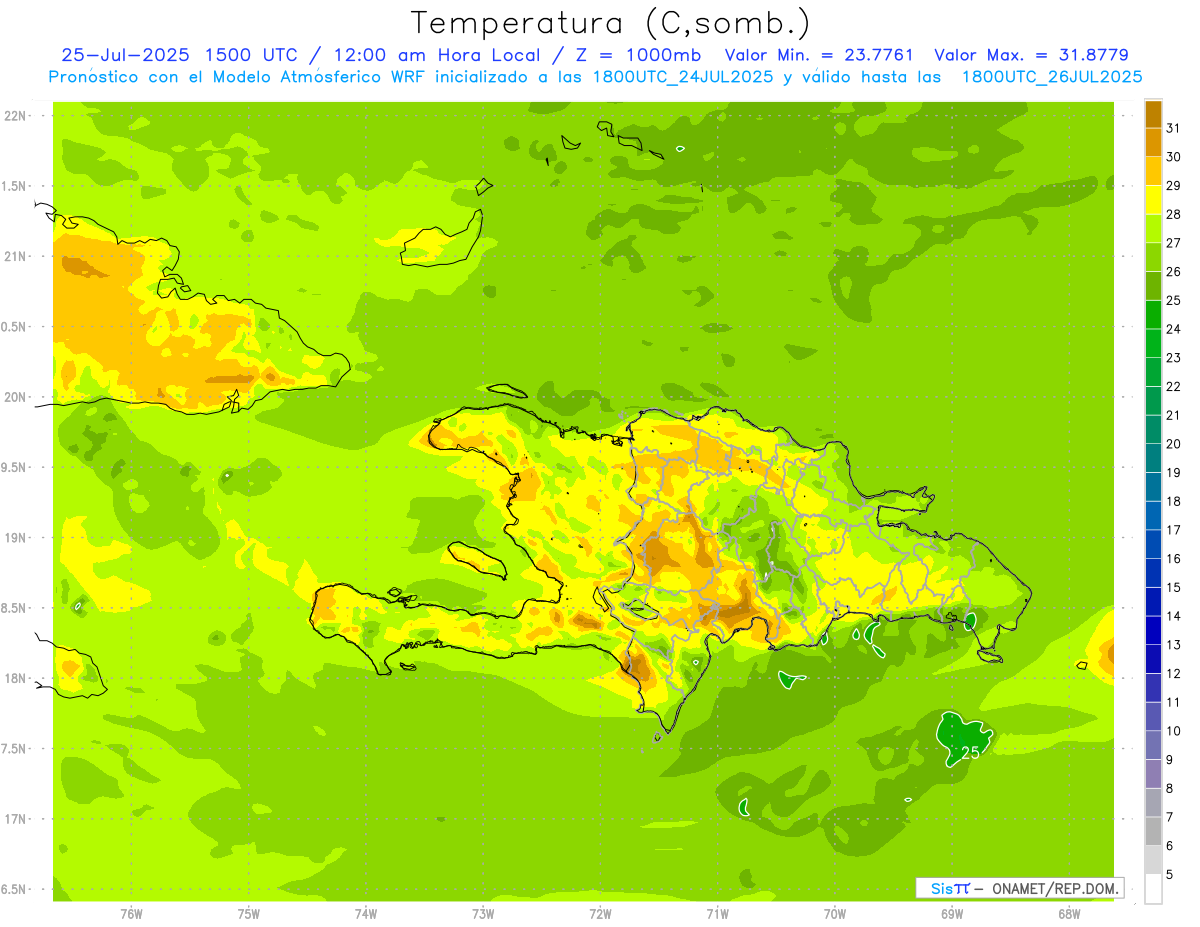Click the "Valor Min. = 23.7761" text
The image size is (1200, 927).
(818, 55)
